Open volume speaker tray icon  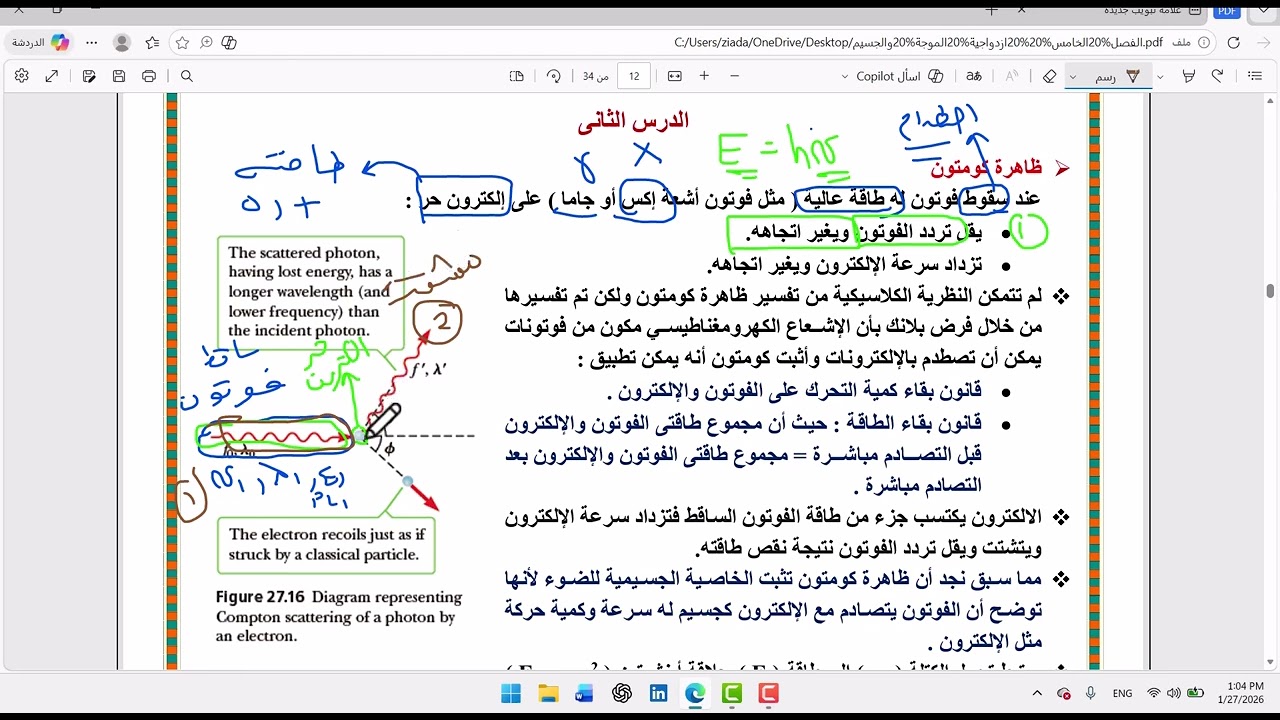(x=1172, y=693)
